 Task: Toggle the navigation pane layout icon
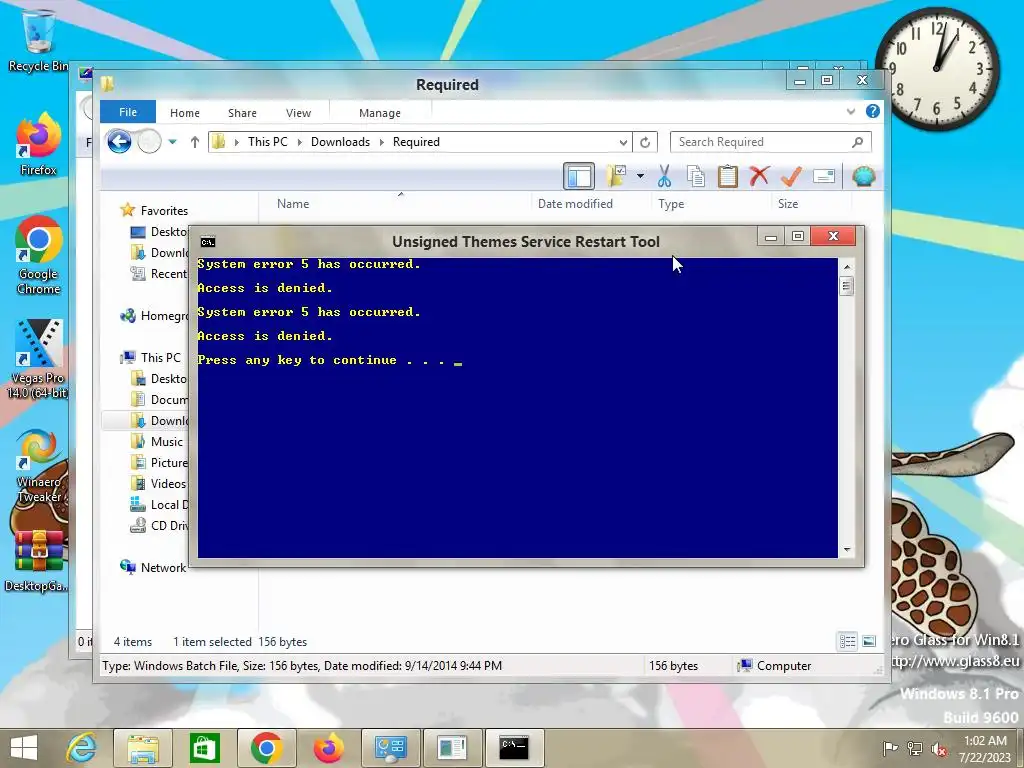pos(579,176)
